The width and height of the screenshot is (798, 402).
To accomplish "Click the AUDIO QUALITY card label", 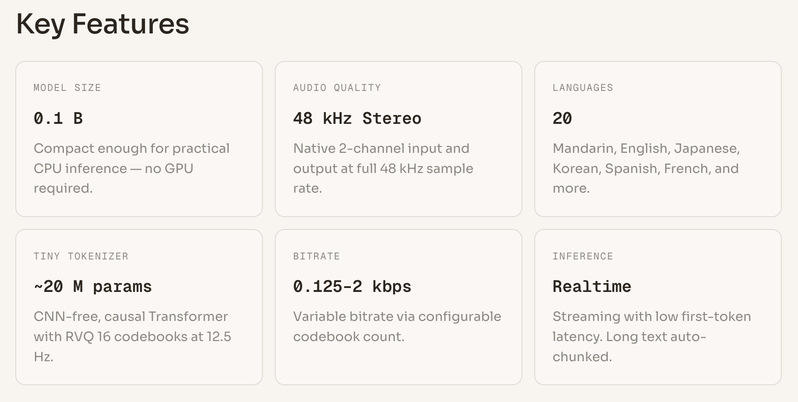I will (x=337, y=88).
